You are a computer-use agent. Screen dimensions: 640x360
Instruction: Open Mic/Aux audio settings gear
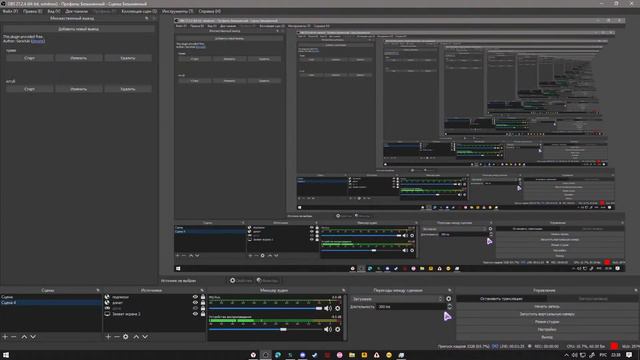coord(338,309)
